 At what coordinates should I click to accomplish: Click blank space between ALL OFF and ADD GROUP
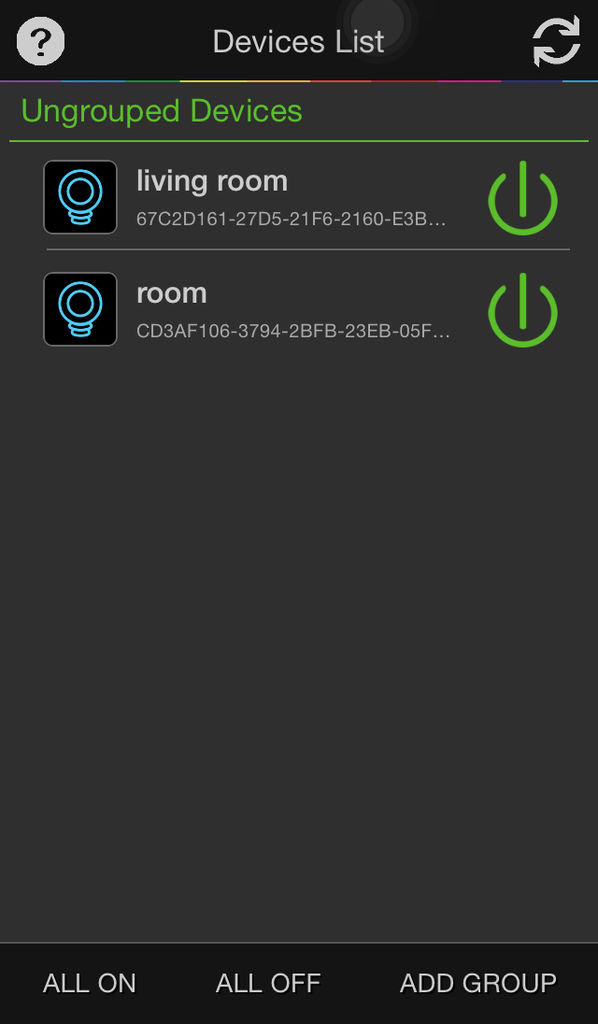360,983
